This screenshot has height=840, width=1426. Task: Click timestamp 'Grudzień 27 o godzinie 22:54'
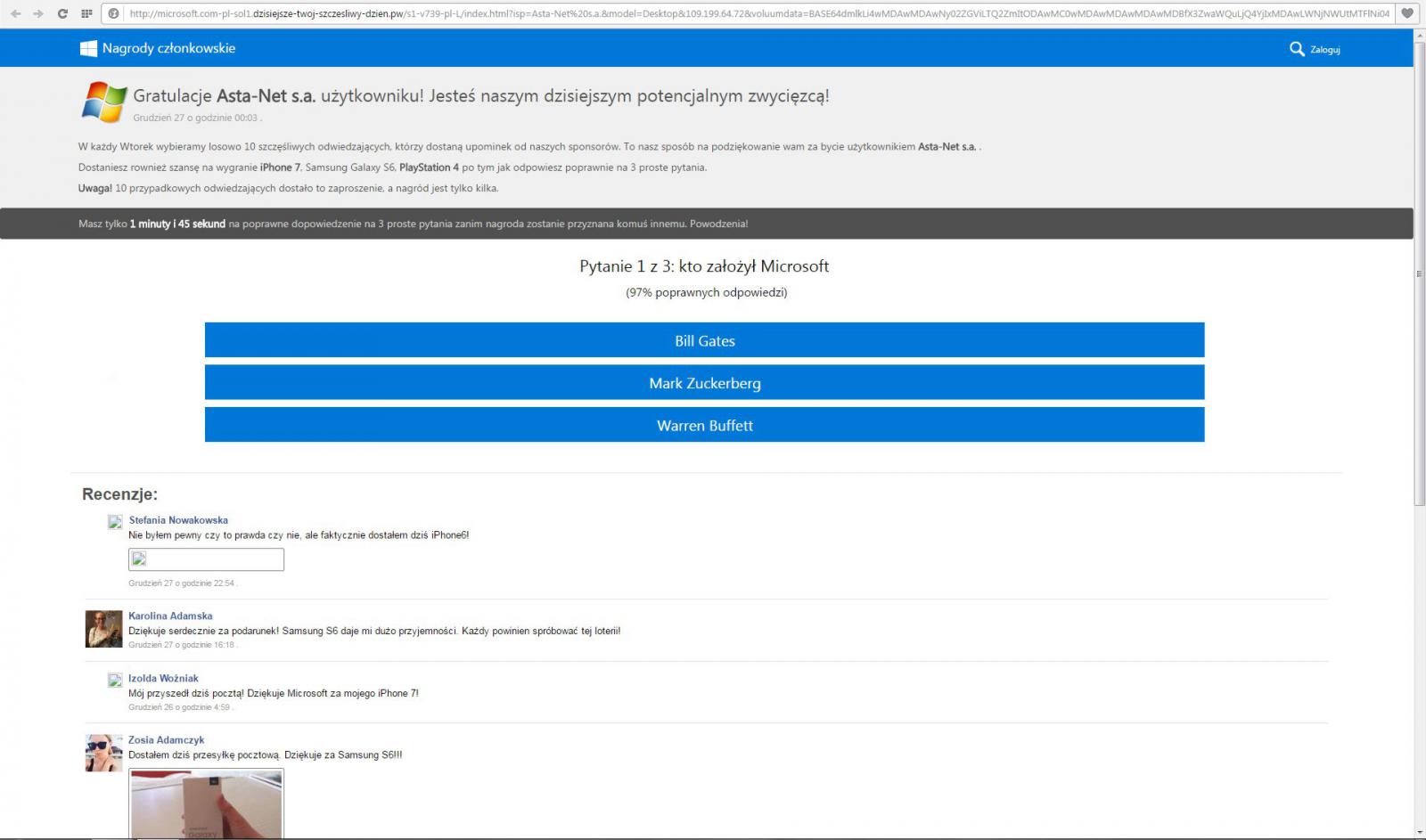tap(181, 583)
